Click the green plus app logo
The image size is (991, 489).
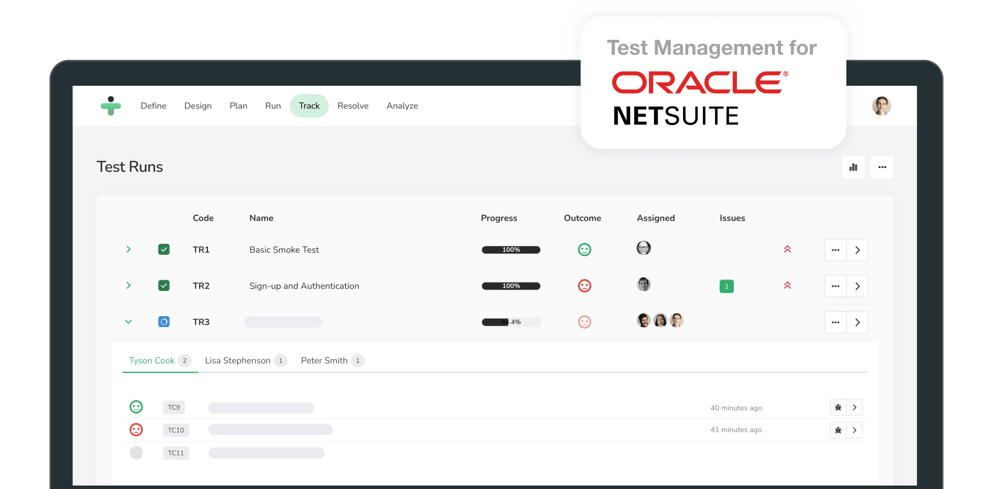111,106
